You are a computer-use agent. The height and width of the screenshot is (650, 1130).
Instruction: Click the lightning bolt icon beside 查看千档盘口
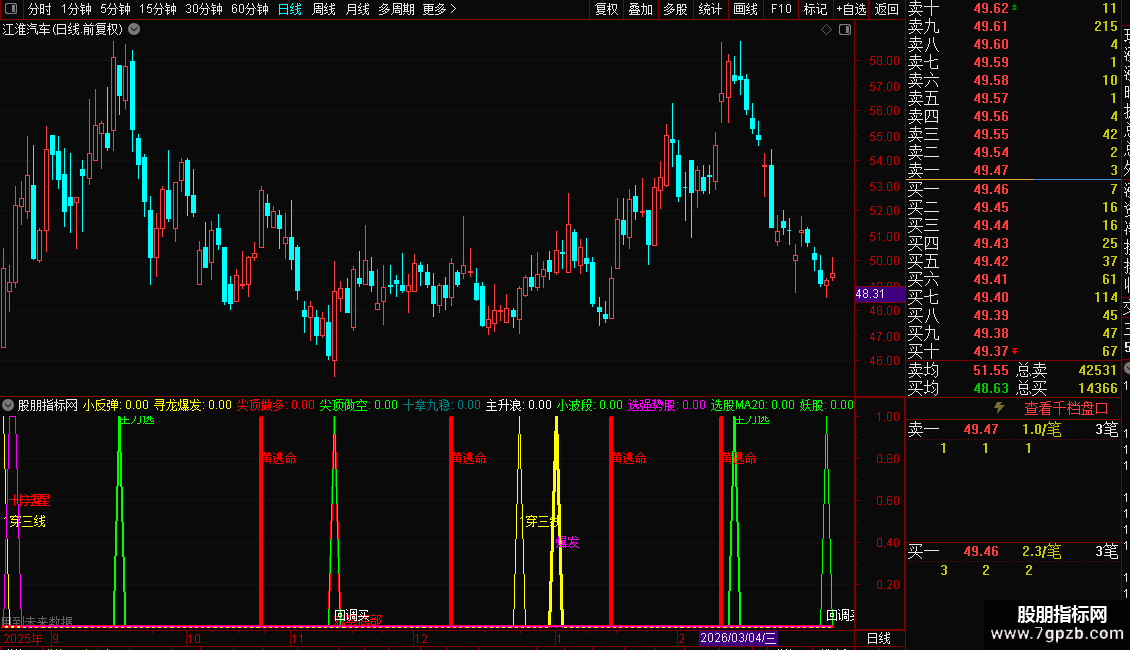pos(999,408)
